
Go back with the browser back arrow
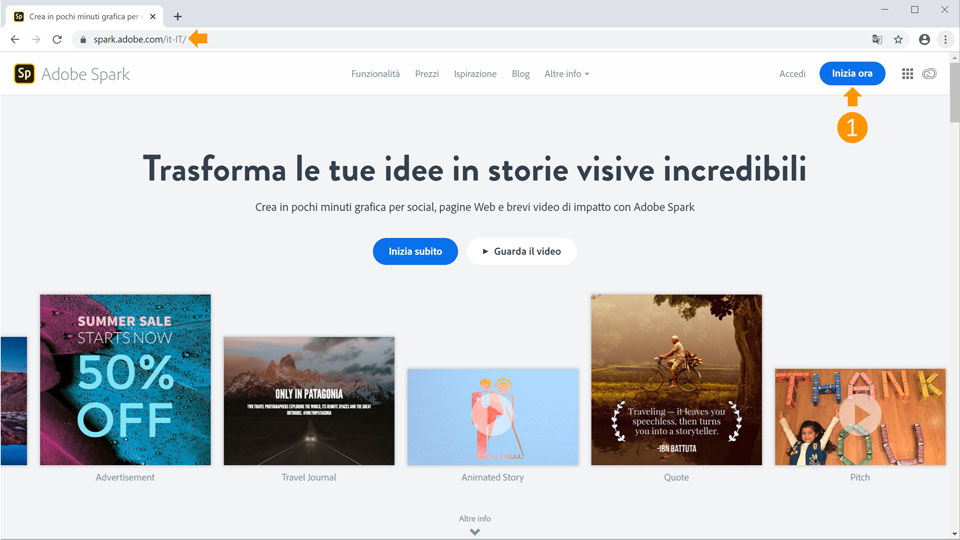tap(15, 39)
